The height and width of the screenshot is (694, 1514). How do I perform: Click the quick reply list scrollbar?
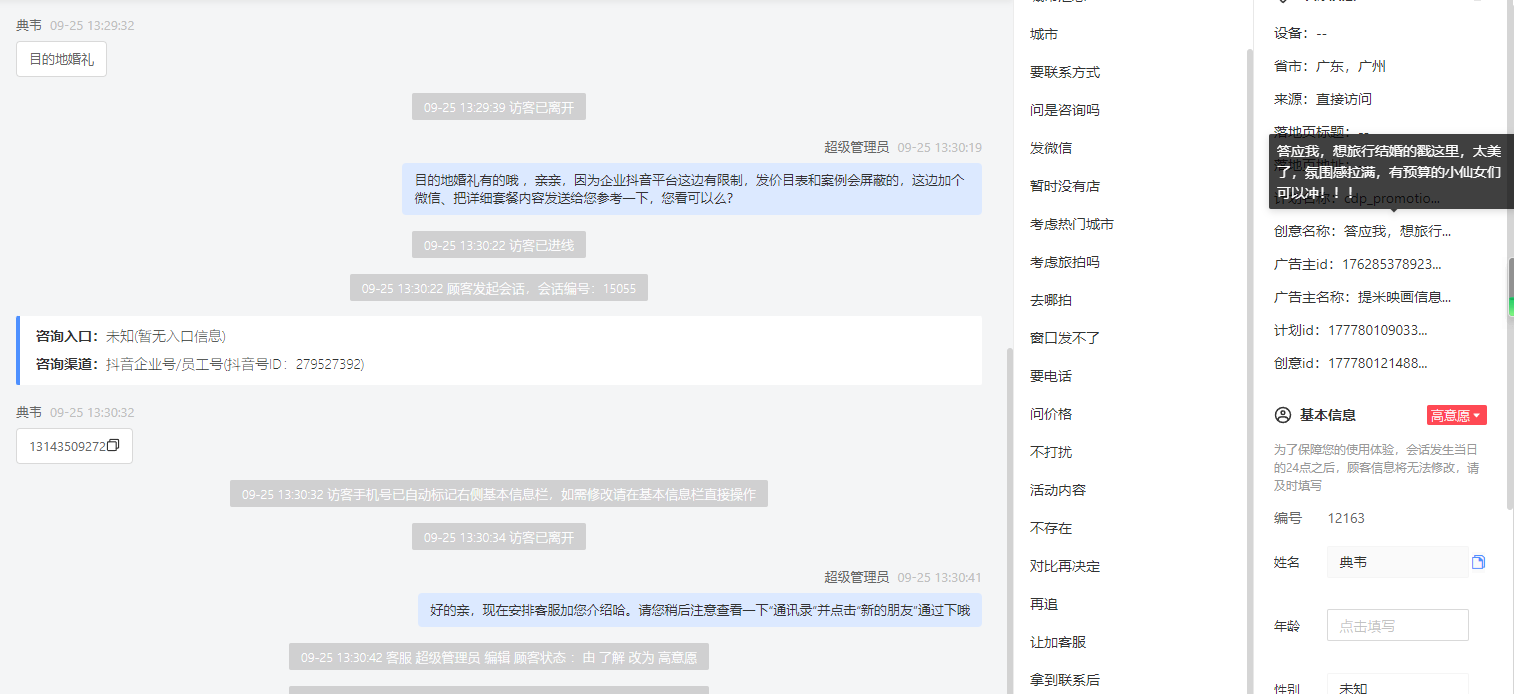click(x=1248, y=370)
